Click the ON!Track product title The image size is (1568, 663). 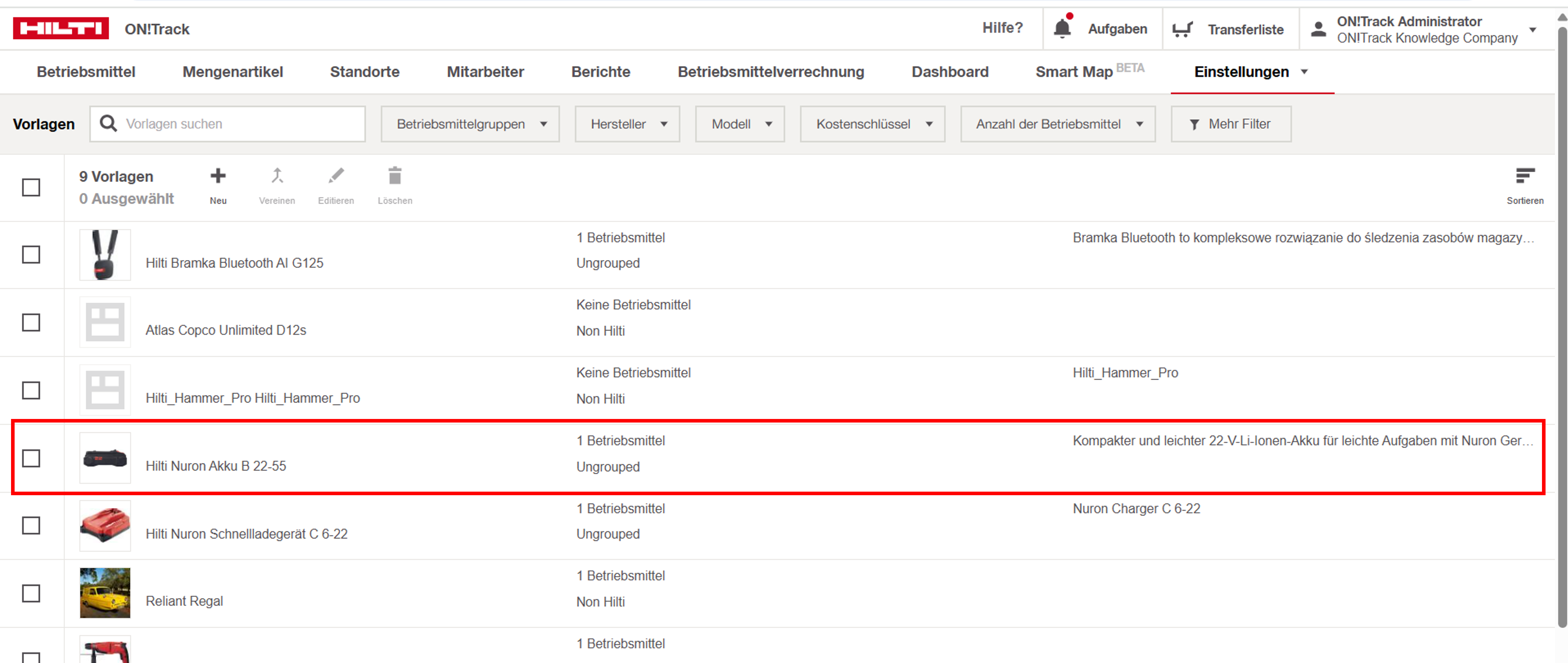click(157, 29)
